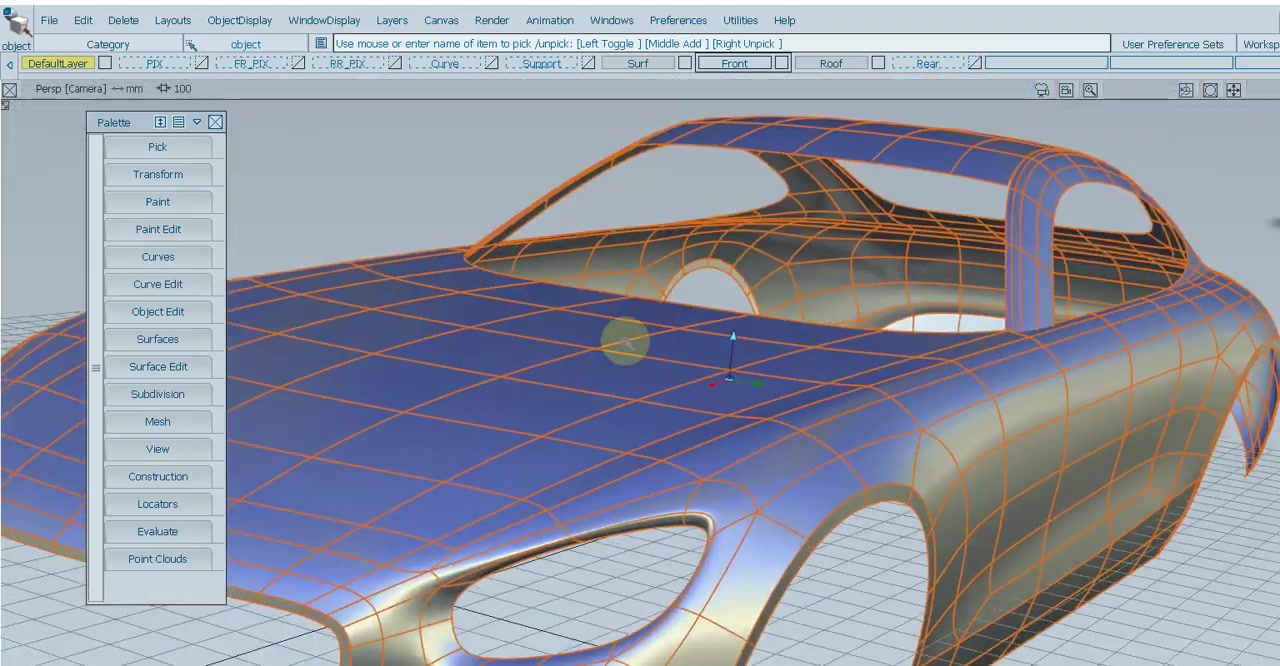Open the Palette dropdown triangle menu
The image size is (1280, 666).
pos(197,122)
